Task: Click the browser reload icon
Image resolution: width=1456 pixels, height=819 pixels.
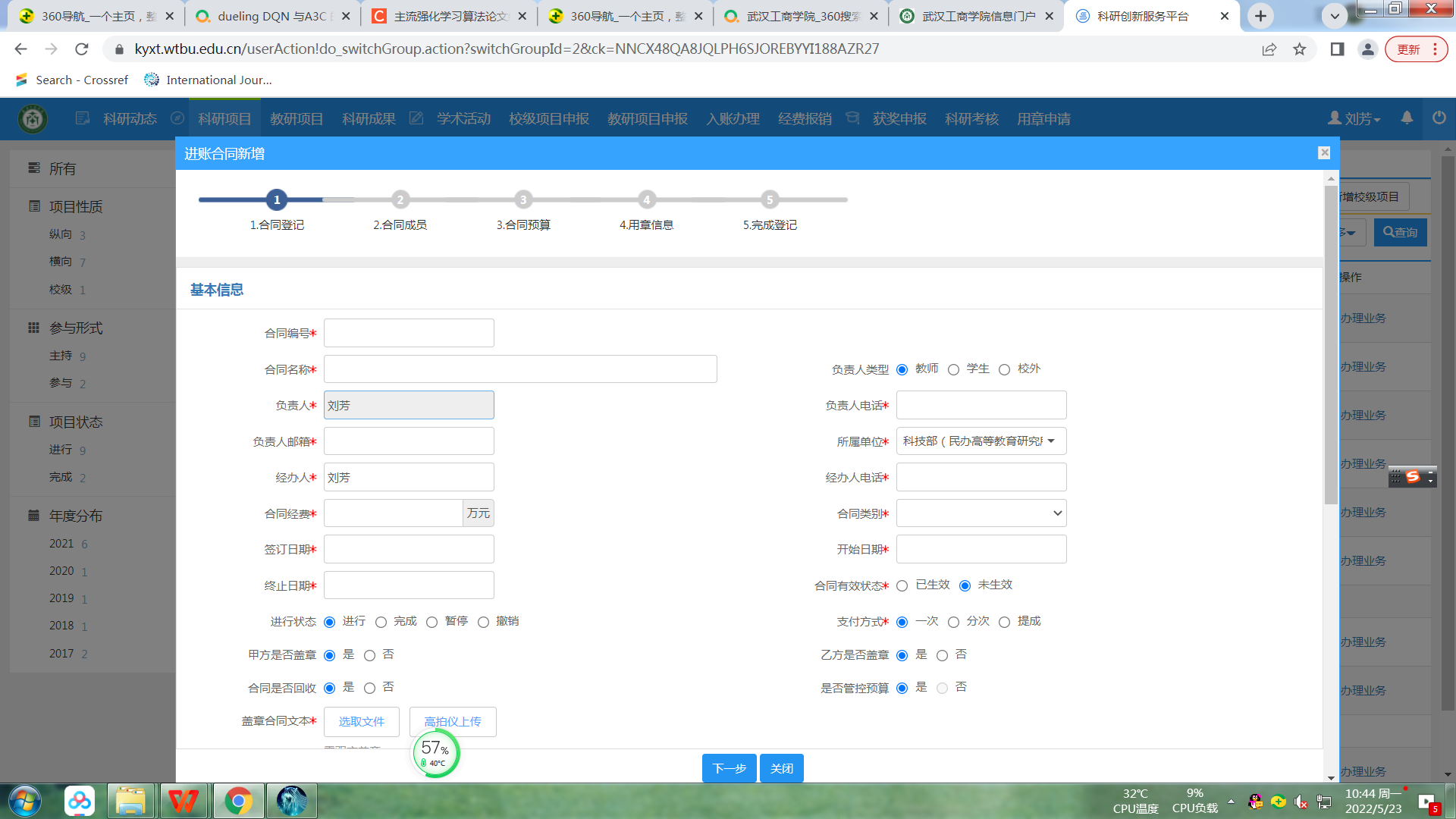Action: click(82, 49)
